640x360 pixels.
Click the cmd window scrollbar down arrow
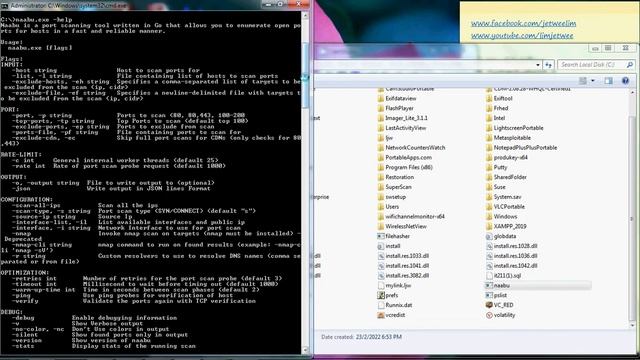coord(305,350)
